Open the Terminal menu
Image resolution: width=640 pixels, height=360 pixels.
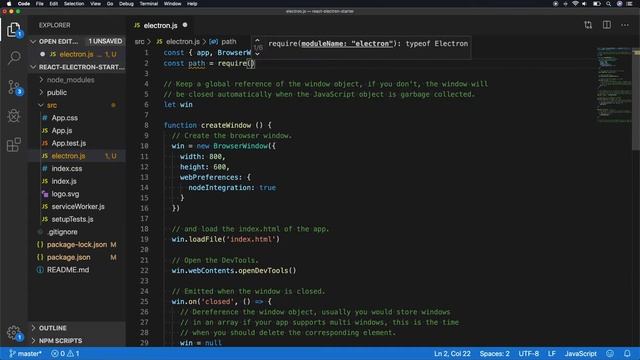click(149, 4)
